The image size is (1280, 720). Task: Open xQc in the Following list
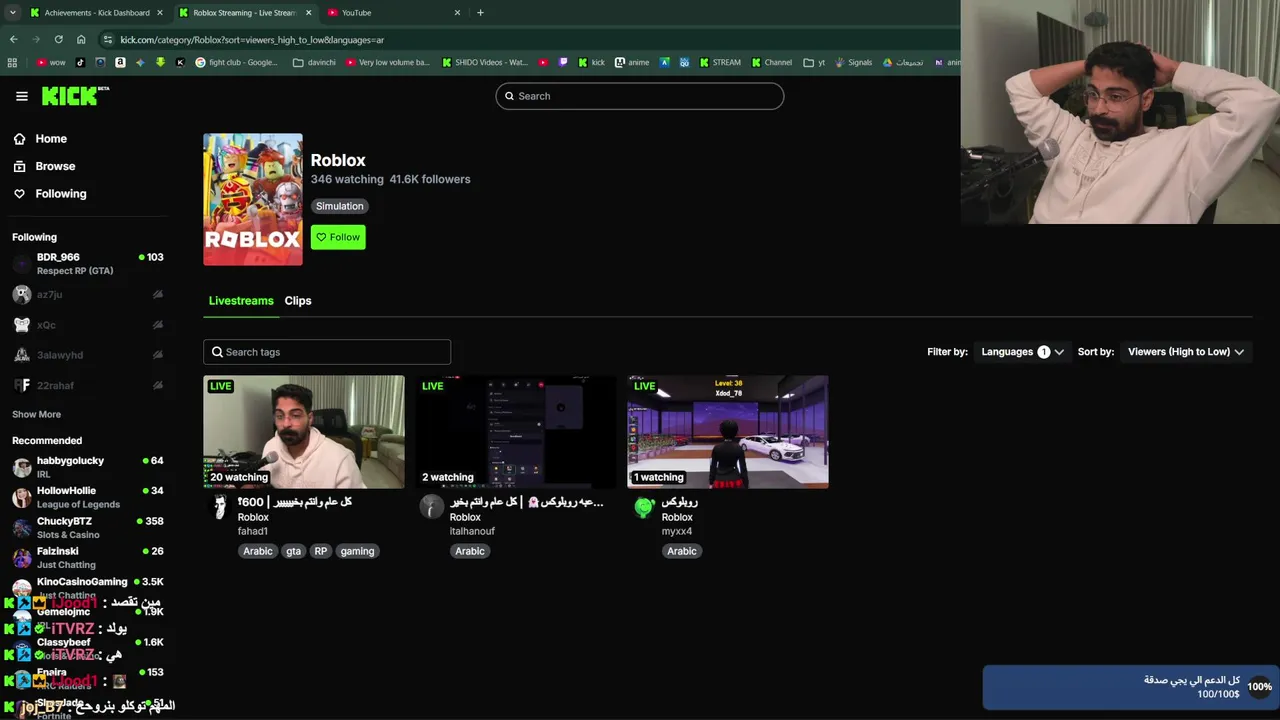tap(88, 325)
